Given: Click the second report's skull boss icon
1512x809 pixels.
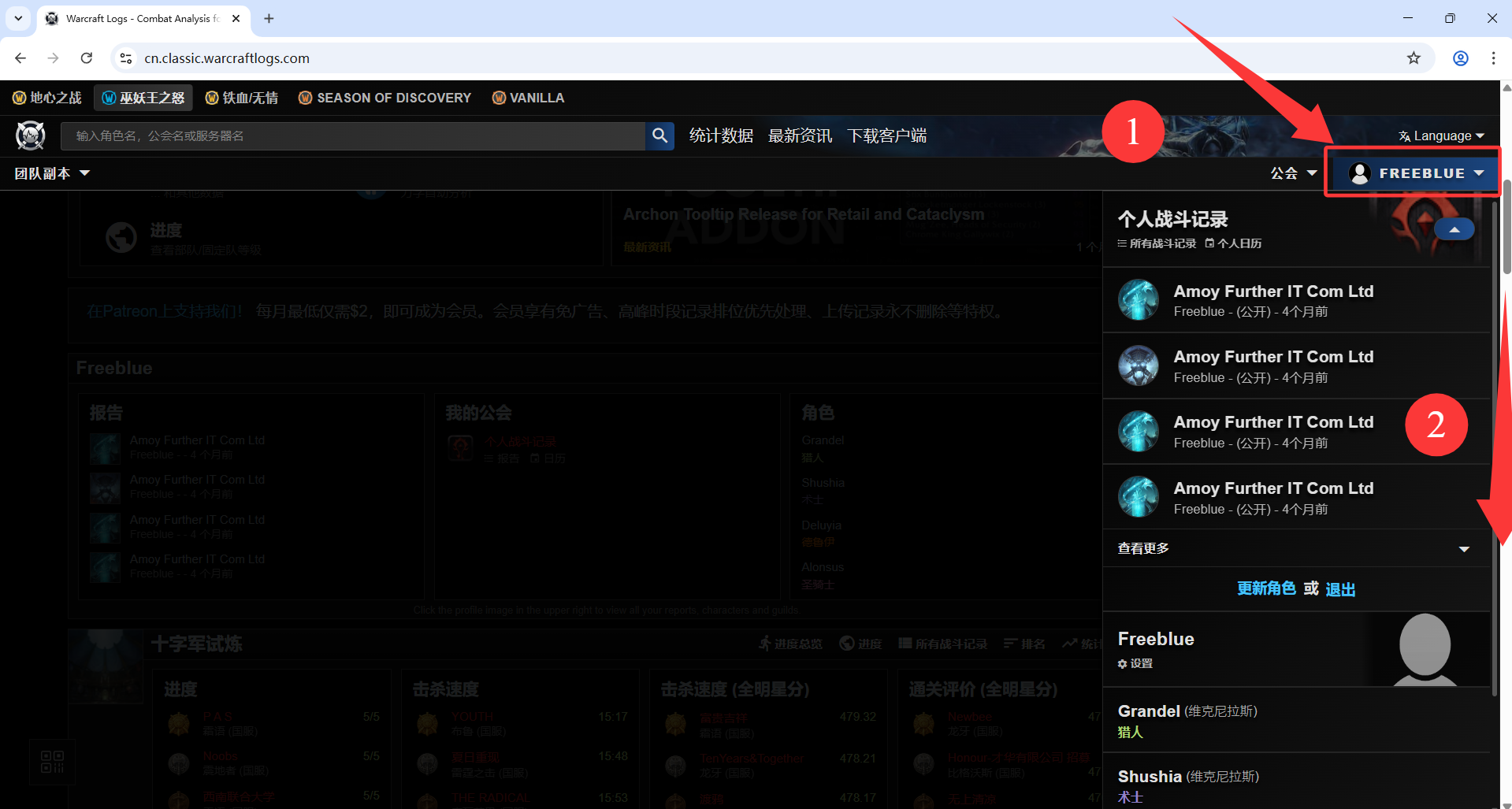Looking at the screenshot, I should coord(1139,366).
